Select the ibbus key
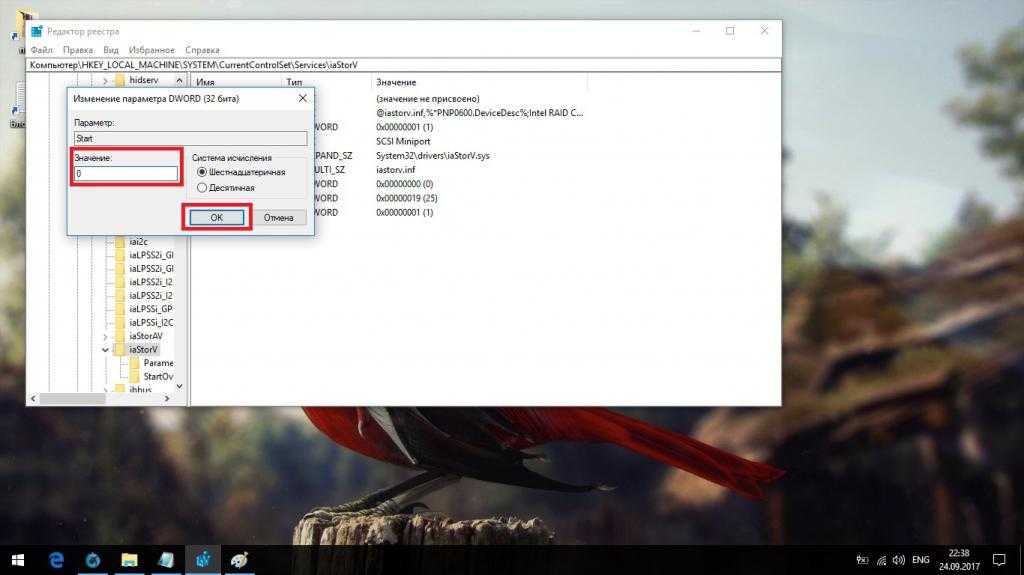The image size is (1024, 575). pyautogui.click(x=140, y=390)
